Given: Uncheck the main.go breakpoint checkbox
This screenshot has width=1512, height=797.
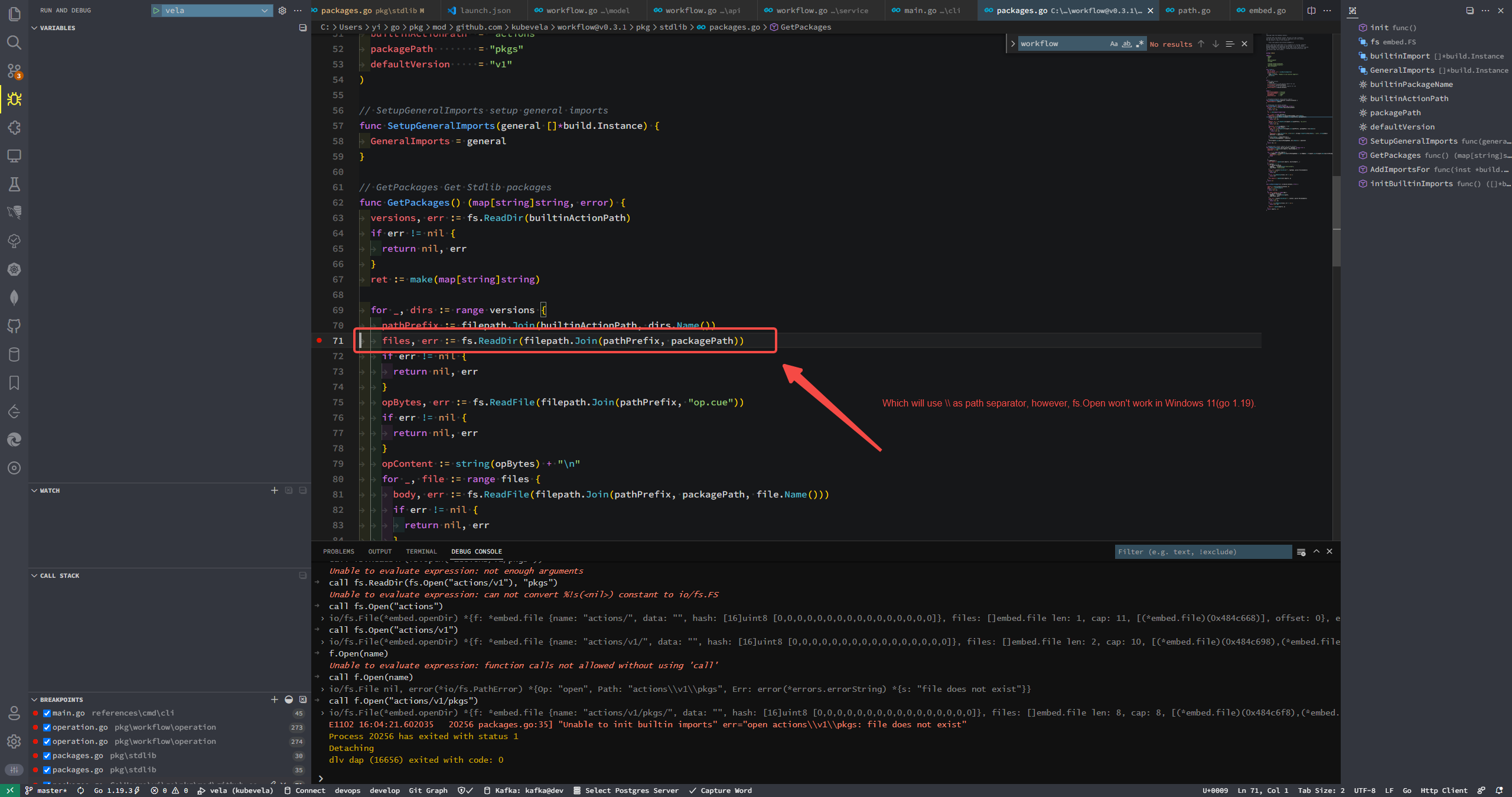Looking at the screenshot, I should pyautogui.click(x=47, y=713).
